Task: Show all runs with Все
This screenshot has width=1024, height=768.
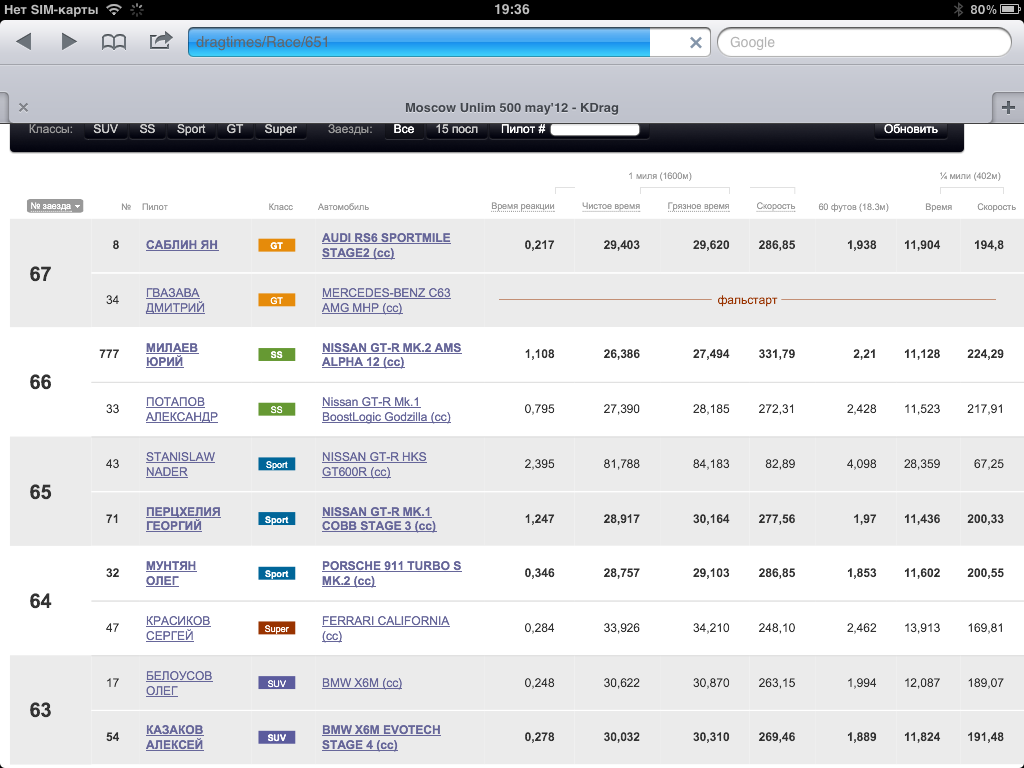Action: point(404,129)
